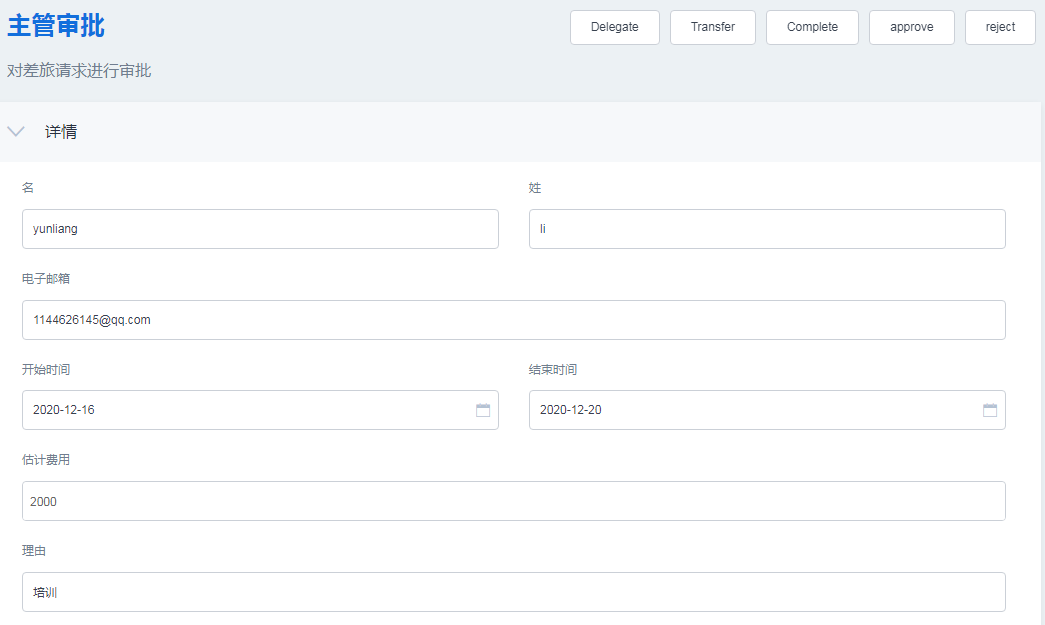Viewport: 1045px width, 625px height.
Task: Click the 电子邮箱 field label text
Action: 46,279
